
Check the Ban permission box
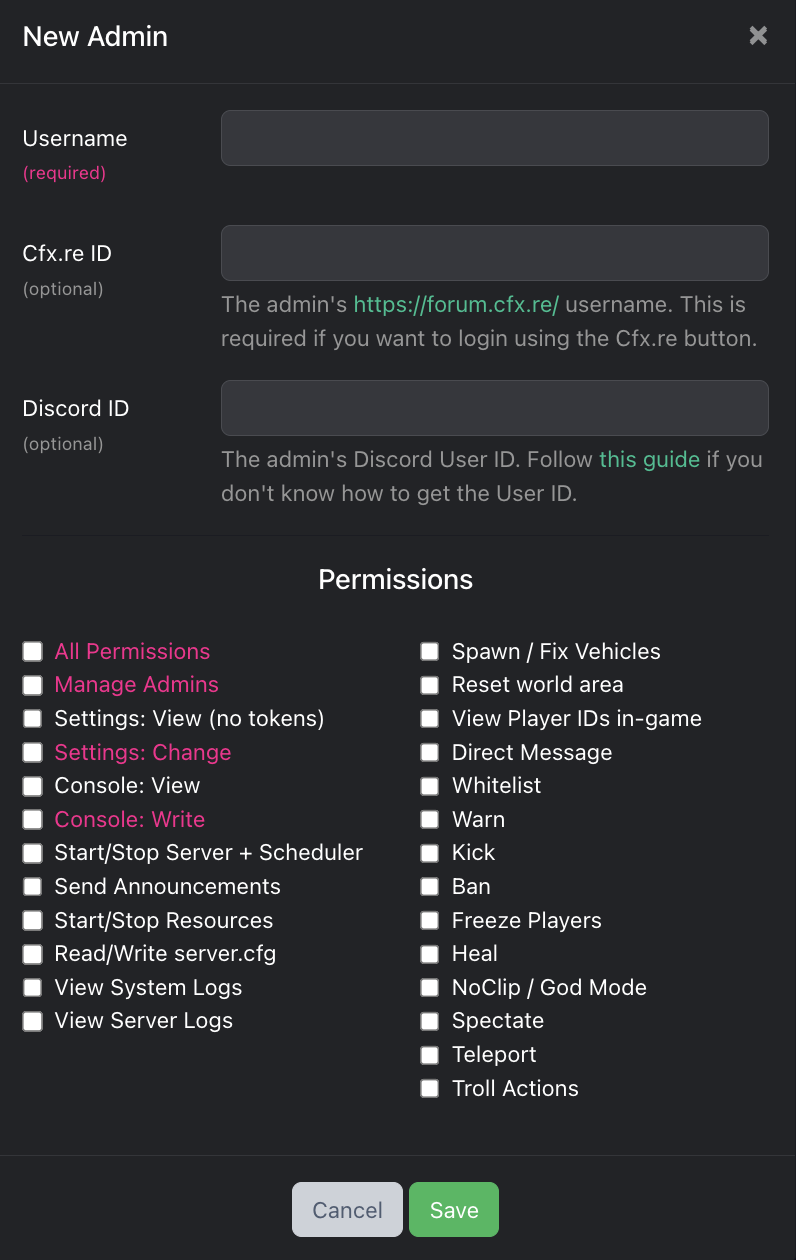tap(430, 887)
